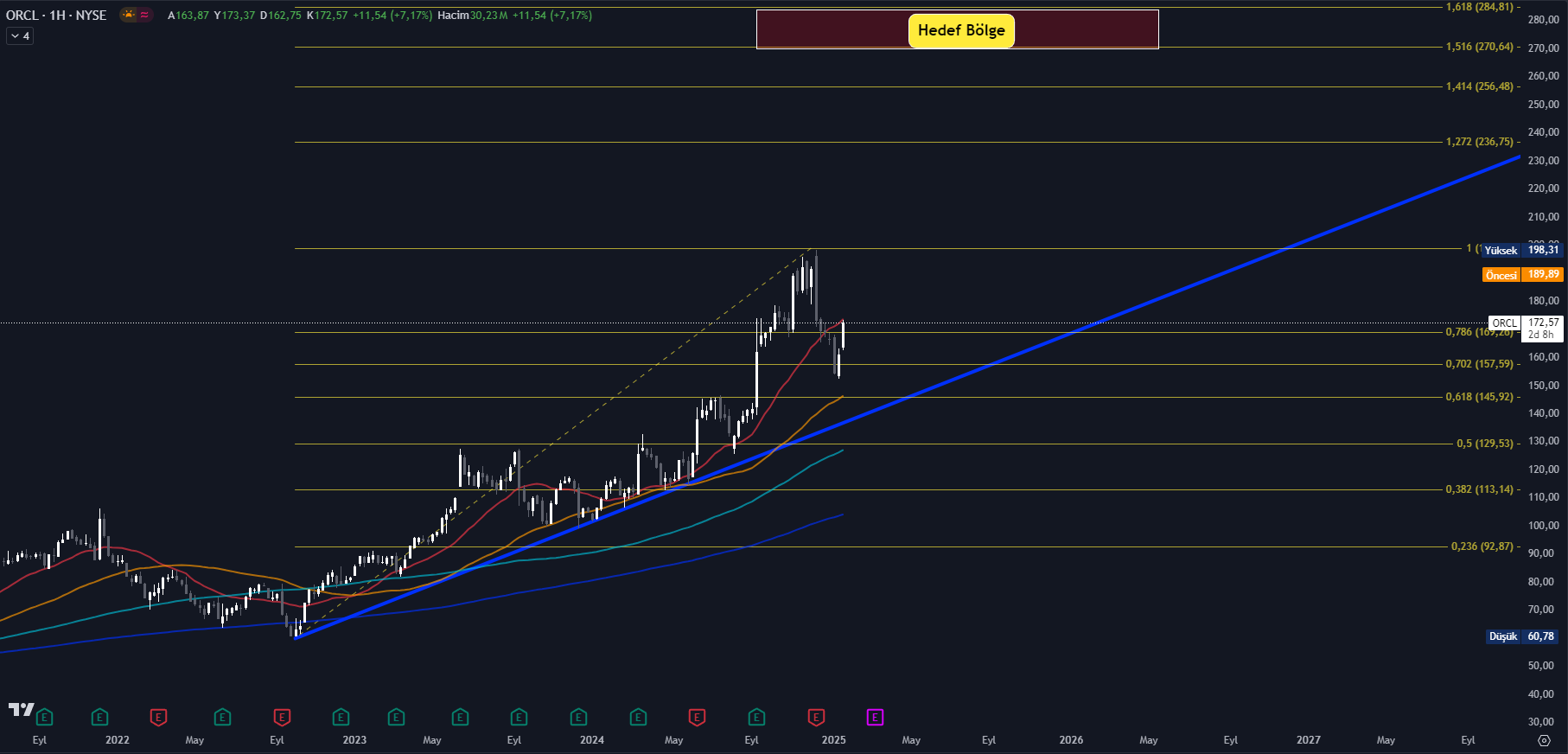Click green earnings marker after May 2023
1568x754 pixels.
pos(460,717)
